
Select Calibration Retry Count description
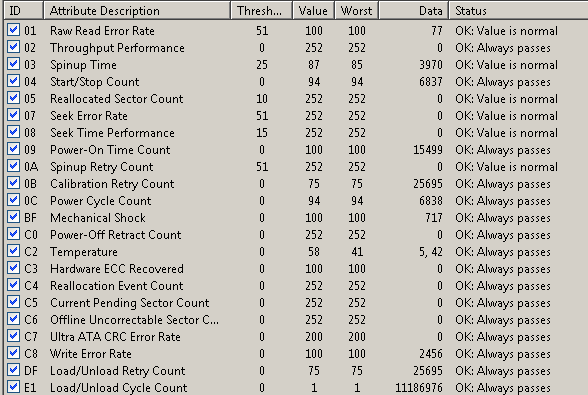[x=112, y=184]
